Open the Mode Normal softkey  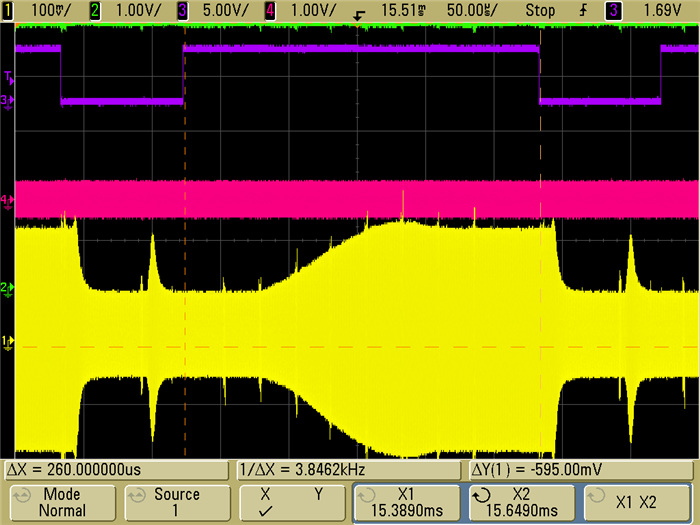62,503
